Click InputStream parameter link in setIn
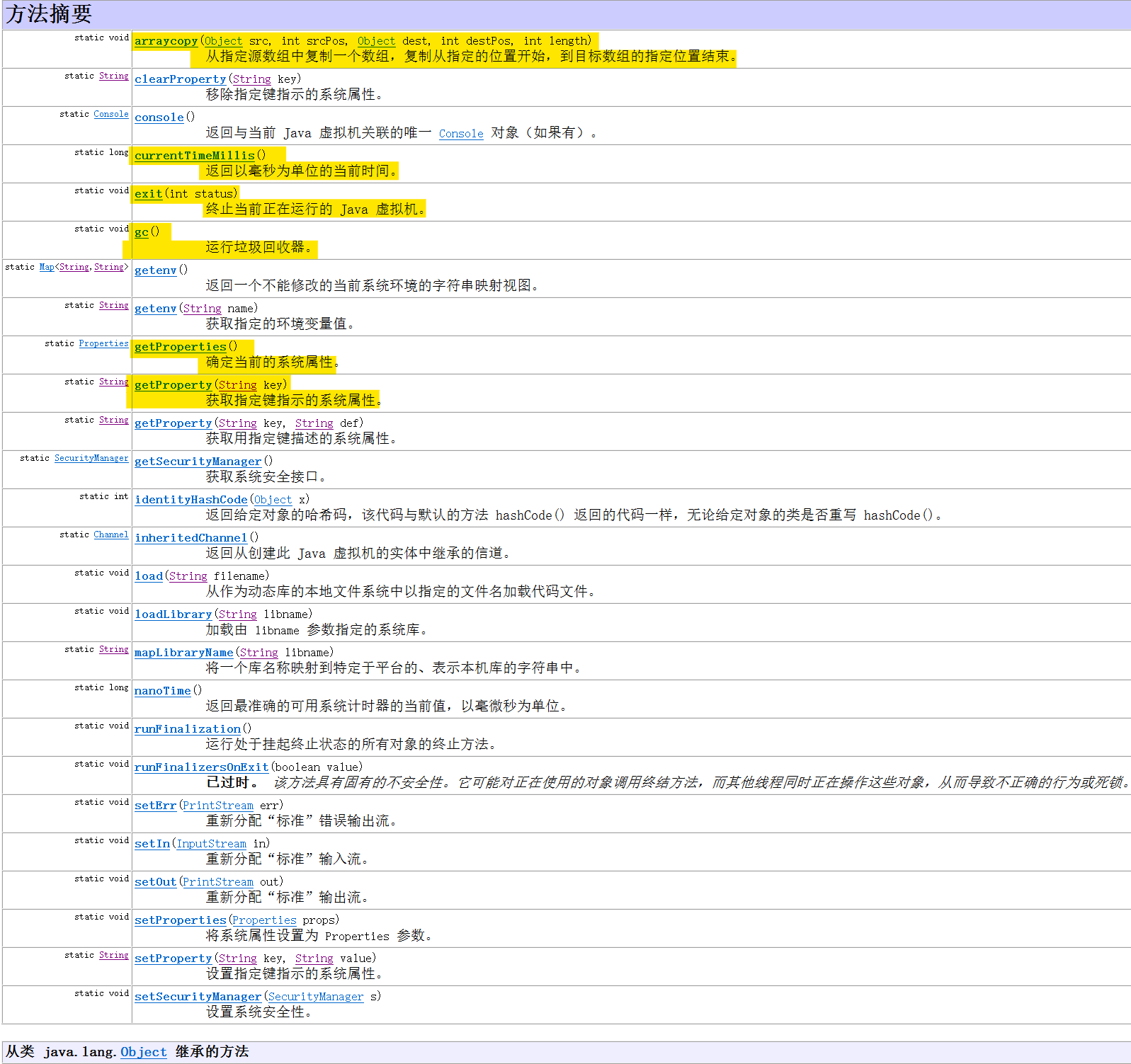1131x1064 pixels. tap(211, 844)
